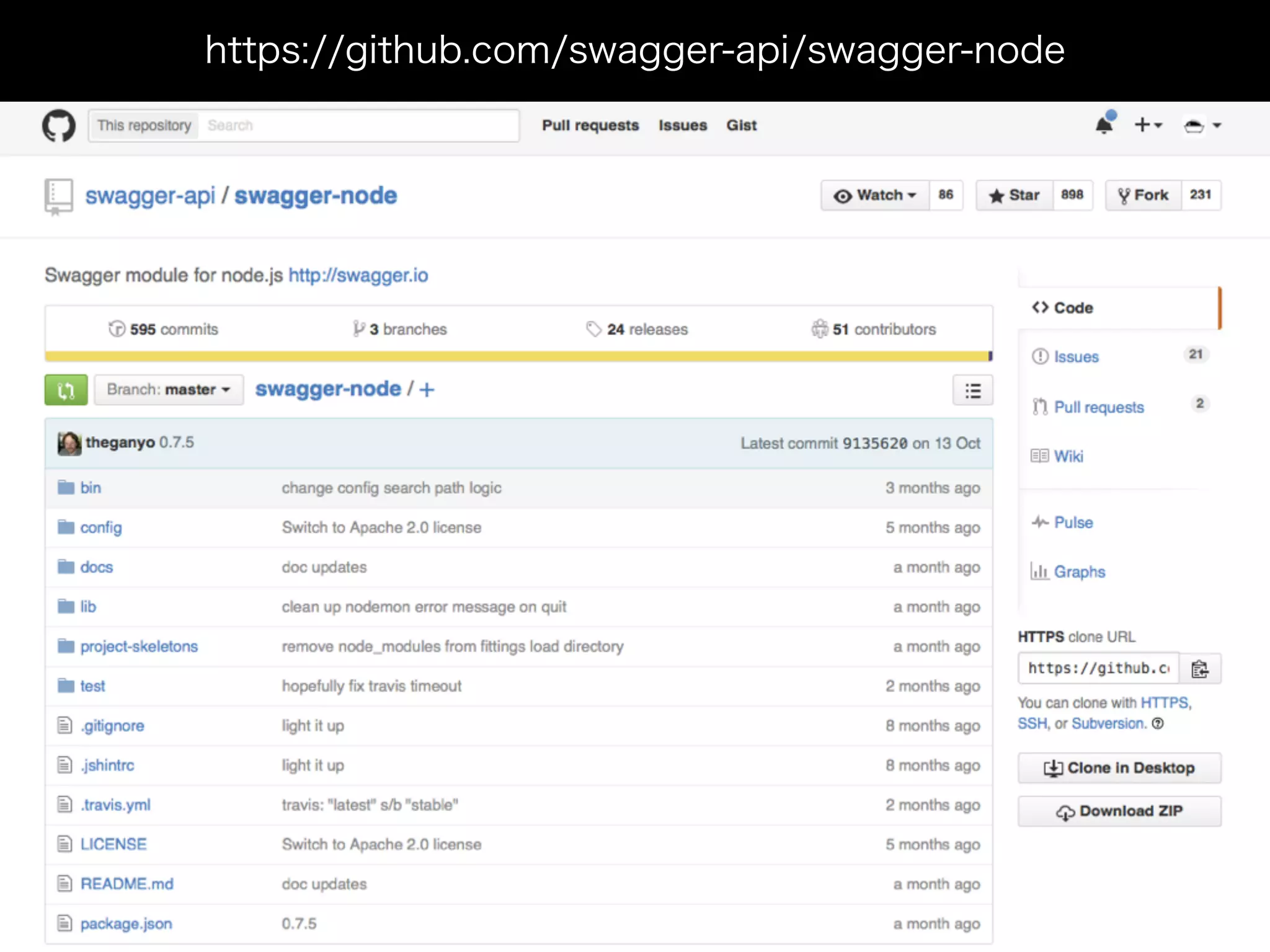Click the repository book icon
Screen dimensions: 1270x952
coord(59,196)
